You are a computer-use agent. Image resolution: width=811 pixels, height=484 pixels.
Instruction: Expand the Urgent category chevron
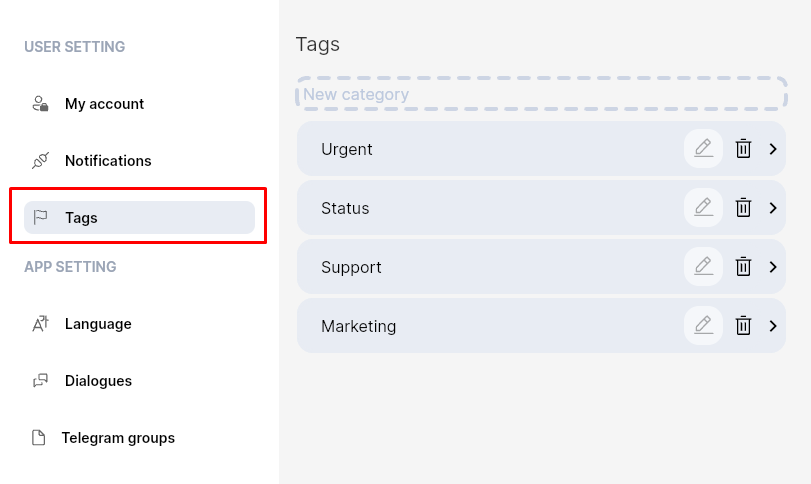point(773,149)
